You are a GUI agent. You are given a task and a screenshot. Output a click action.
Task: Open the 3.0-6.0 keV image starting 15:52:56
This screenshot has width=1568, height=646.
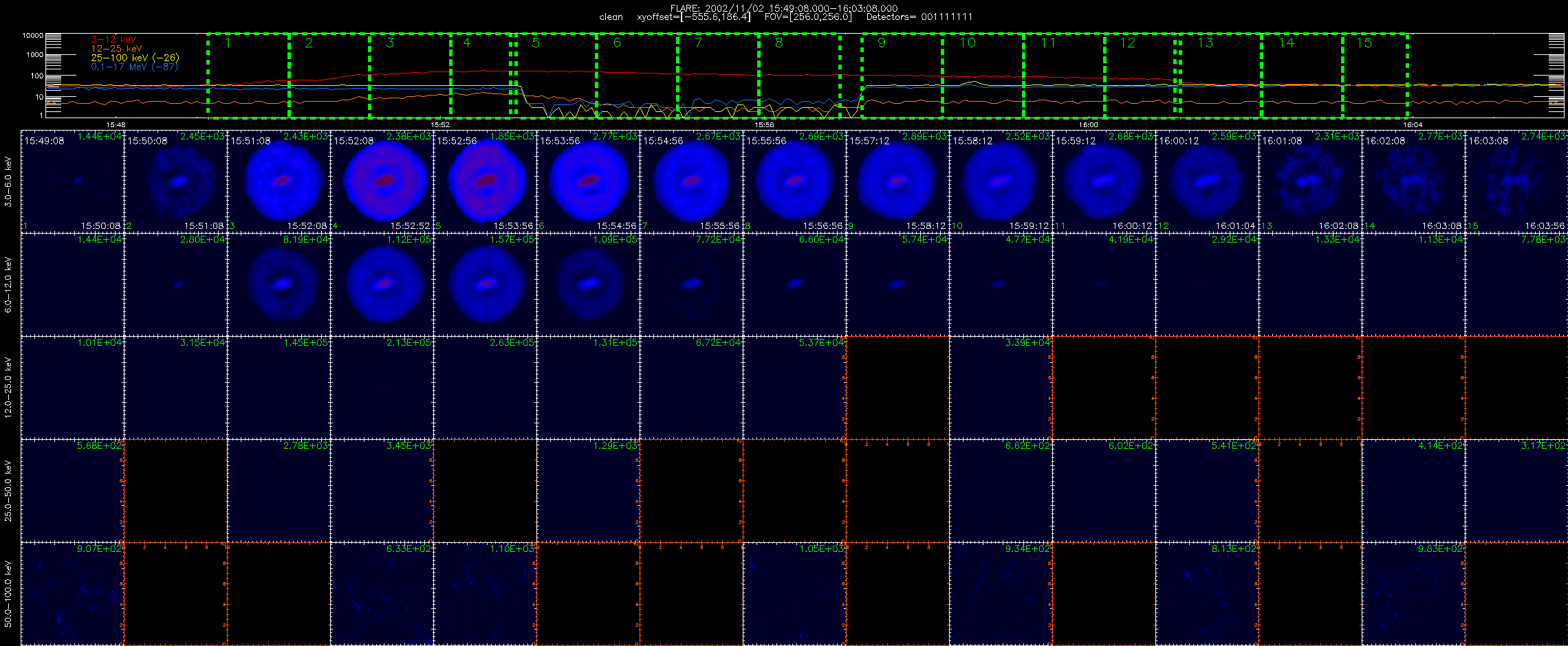point(486,181)
